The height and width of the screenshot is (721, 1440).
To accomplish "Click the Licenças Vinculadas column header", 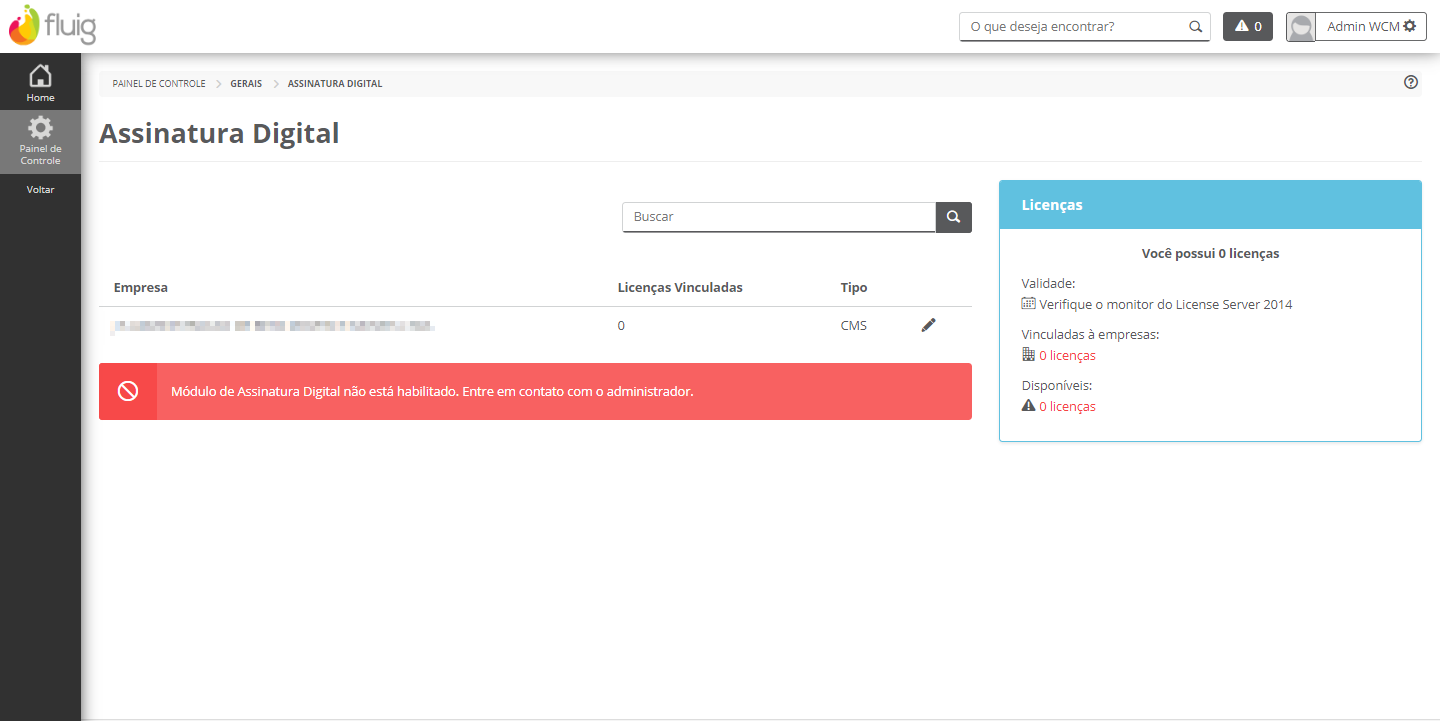I will (680, 288).
